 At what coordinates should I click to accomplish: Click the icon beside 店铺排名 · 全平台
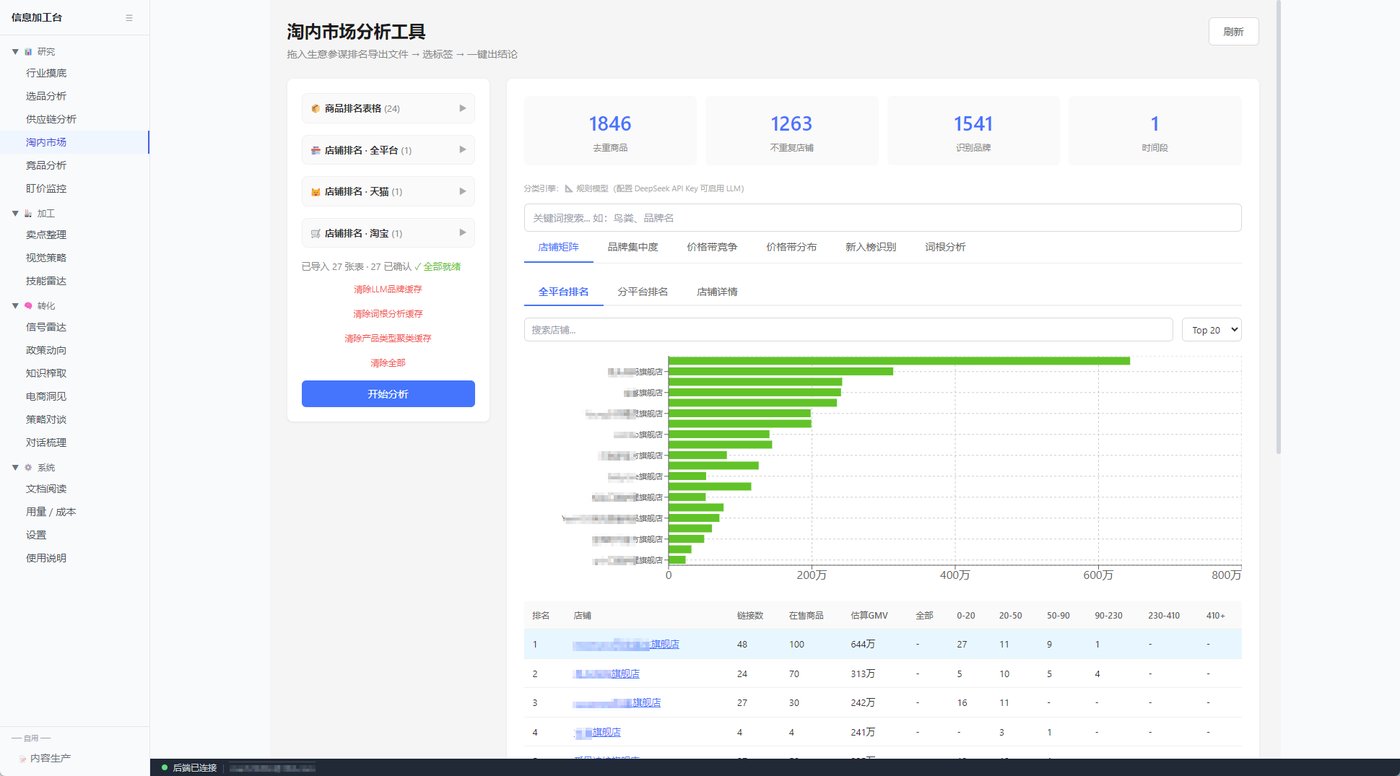(x=315, y=150)
